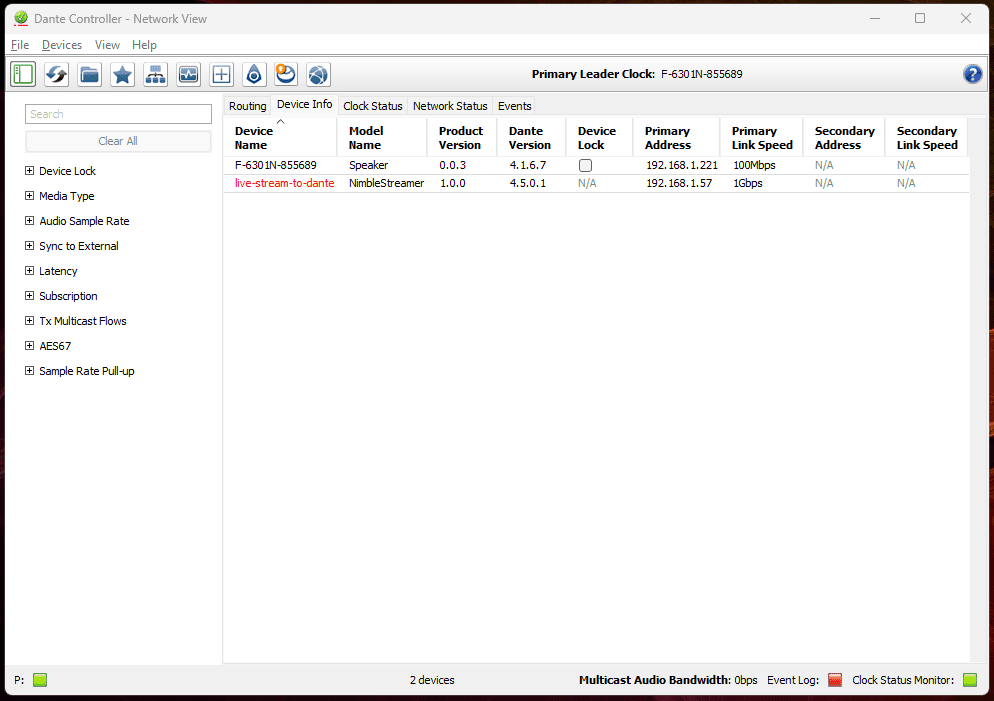Click the 4.1.6.7 Dante version cell

528,165
